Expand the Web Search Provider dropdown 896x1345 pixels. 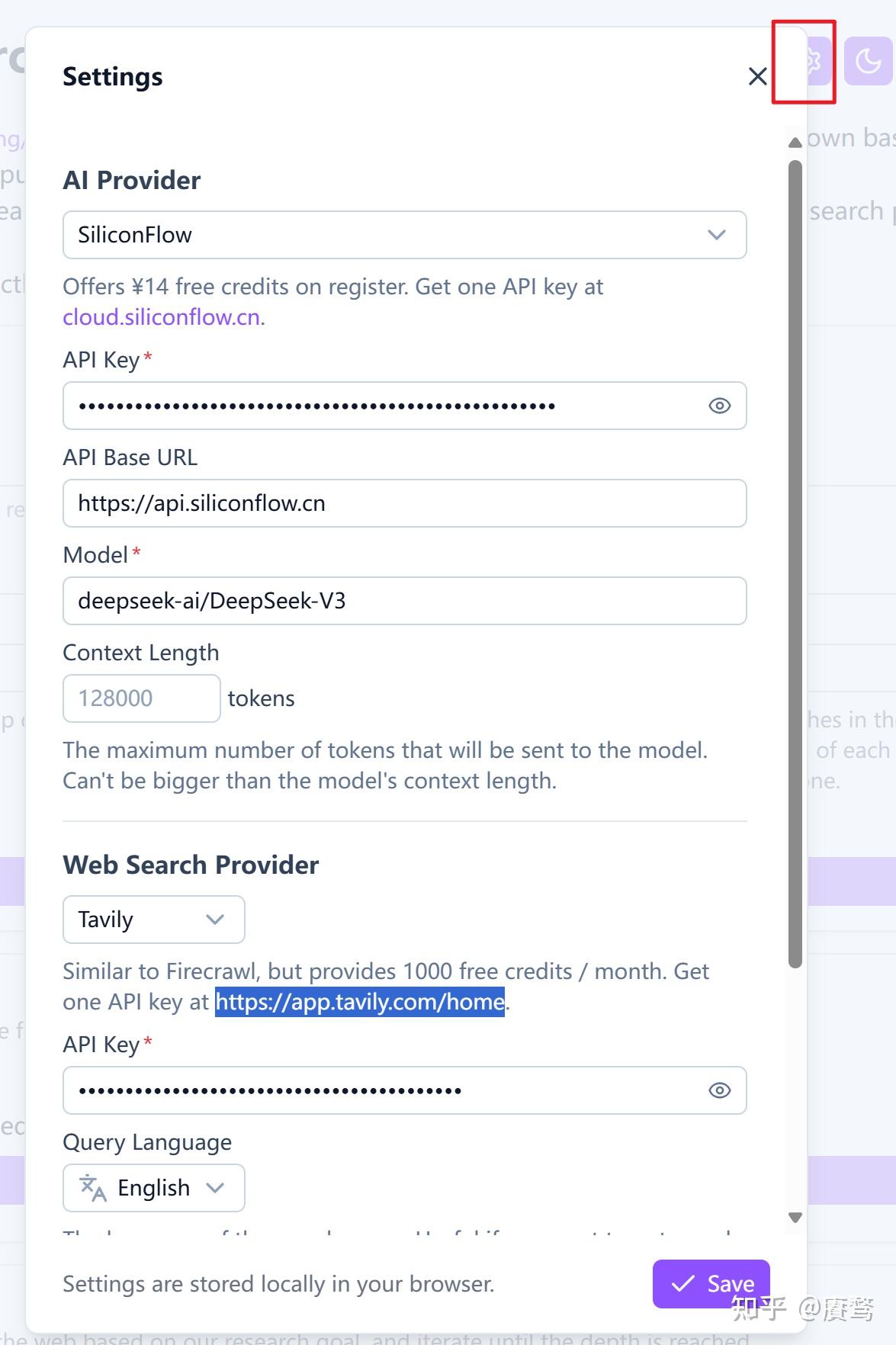(x=153, y=920)
